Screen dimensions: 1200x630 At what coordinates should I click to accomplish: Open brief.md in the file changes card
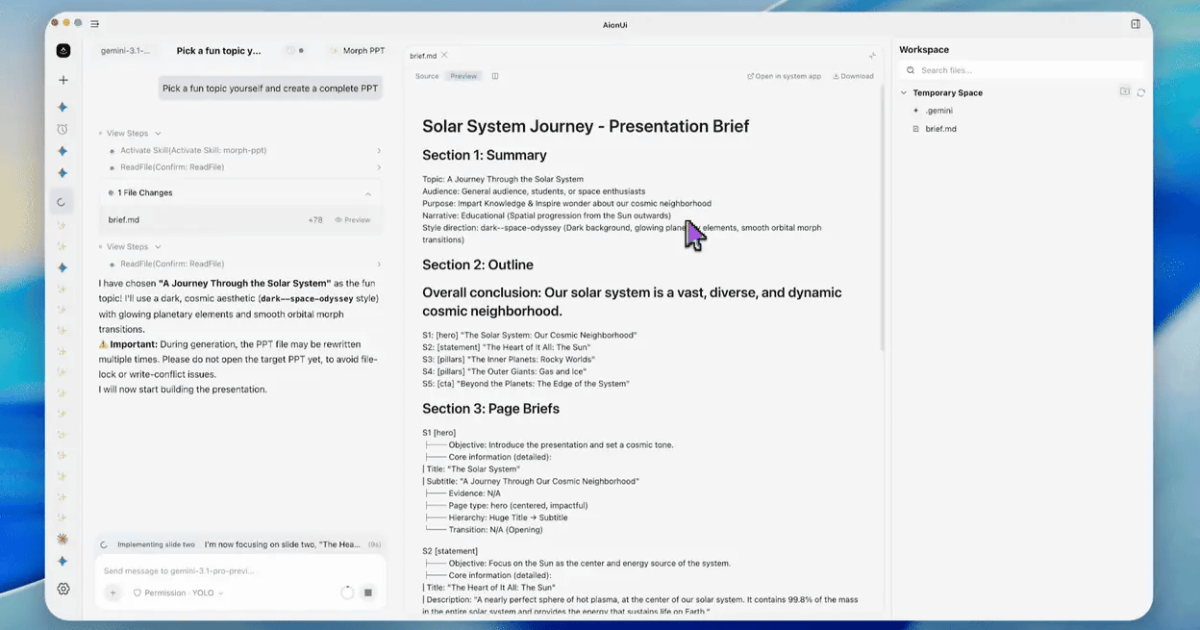pos(124,220)
